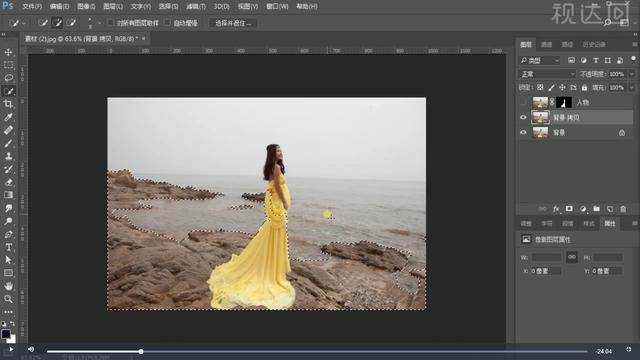Lock position icon in Layers panel

(562, 87)
